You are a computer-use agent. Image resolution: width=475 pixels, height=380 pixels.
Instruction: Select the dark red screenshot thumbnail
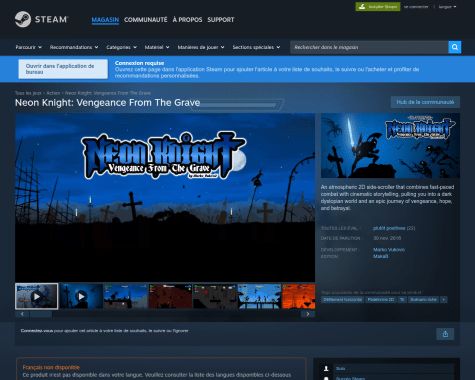pyautogui.click(x=170, y=296)
